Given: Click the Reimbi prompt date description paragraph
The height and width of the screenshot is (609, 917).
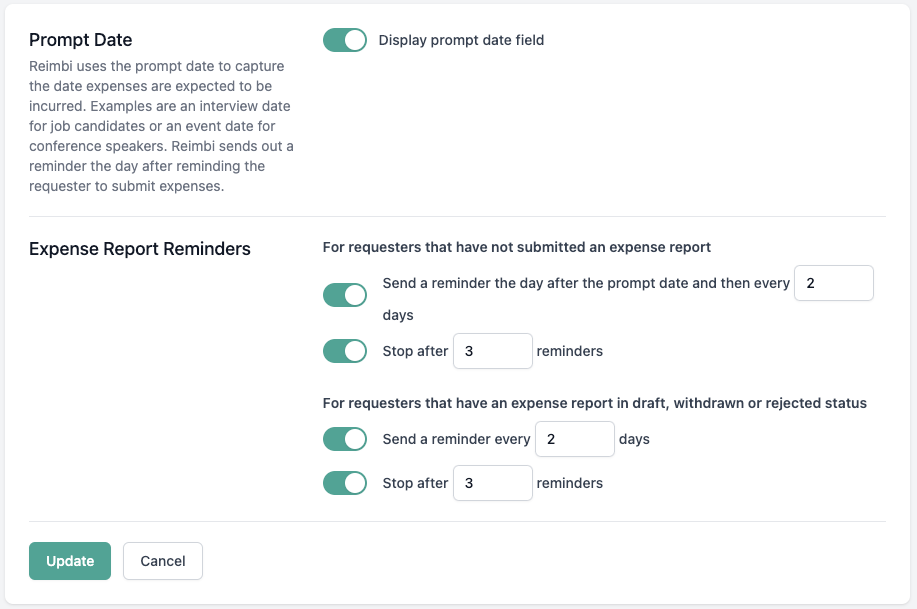Looking at the screenshot, I should (x=161, y=126).
